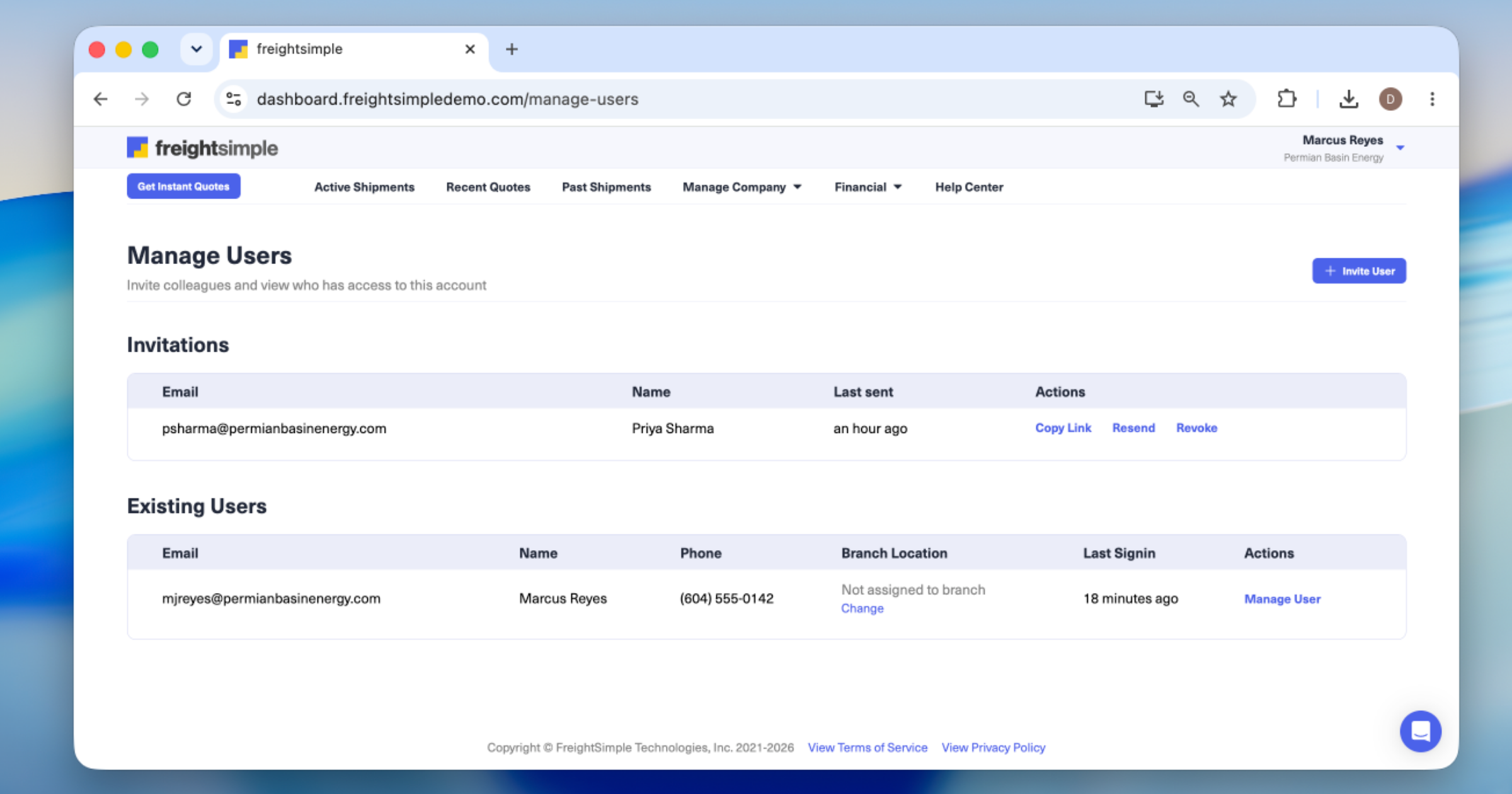The height and width of the screenshot is (794, 1512).
Task: Open Recent Quotes
Action: (x=488, y=187)
